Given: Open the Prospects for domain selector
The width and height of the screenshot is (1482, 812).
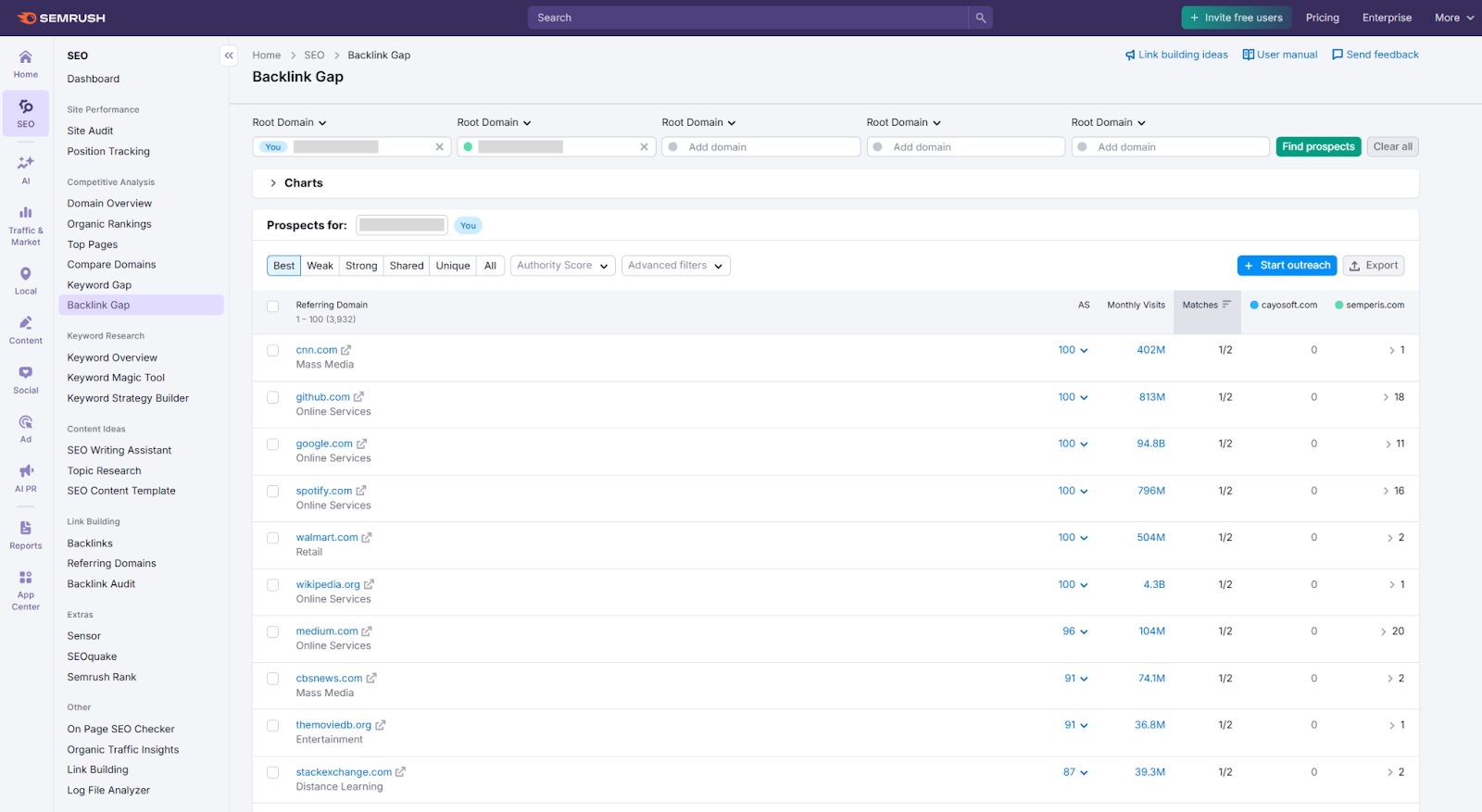Looking at the screenshot, I should [x=402, y=225].
